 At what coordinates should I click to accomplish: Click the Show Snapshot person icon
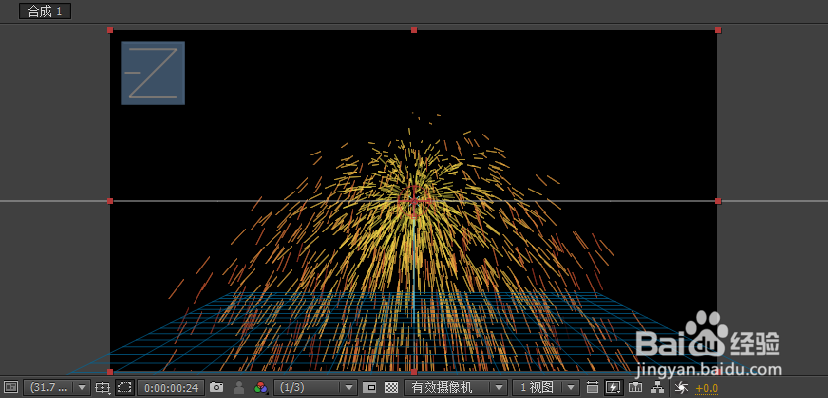[x=239, y=387]
